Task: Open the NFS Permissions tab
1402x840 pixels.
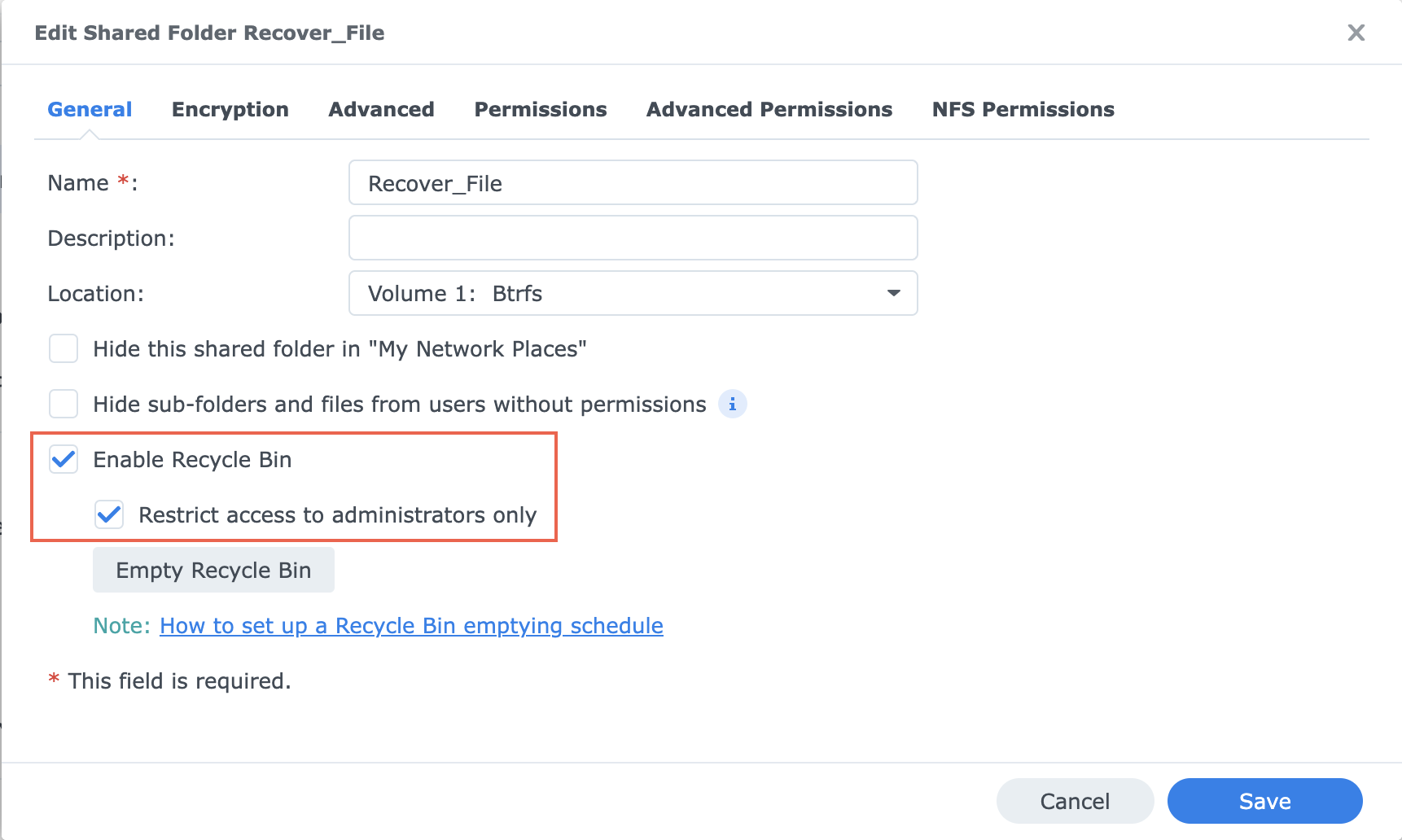Action: click(x=1023, y=110)
